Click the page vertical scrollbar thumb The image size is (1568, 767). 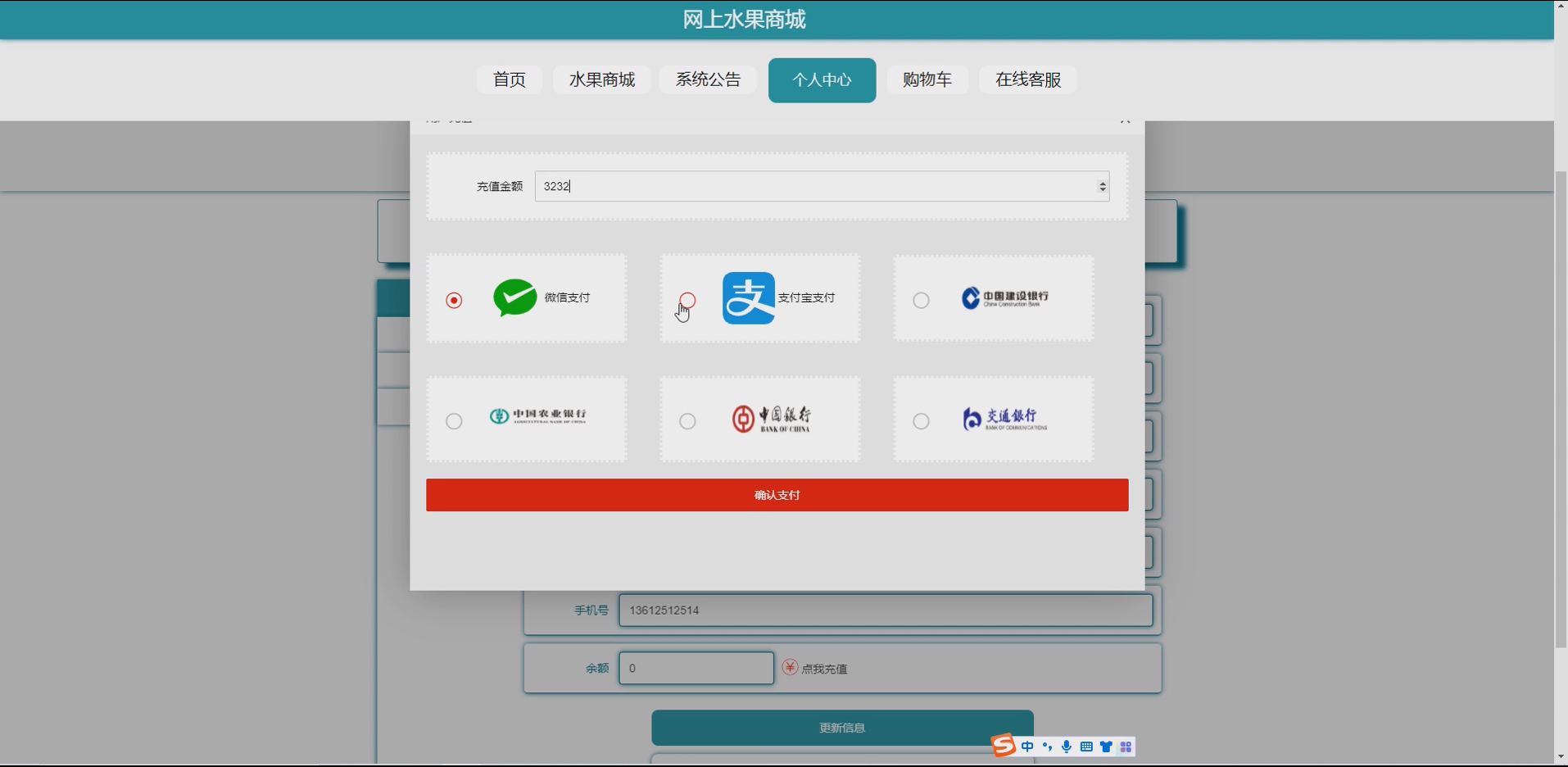coord(1561,410)
